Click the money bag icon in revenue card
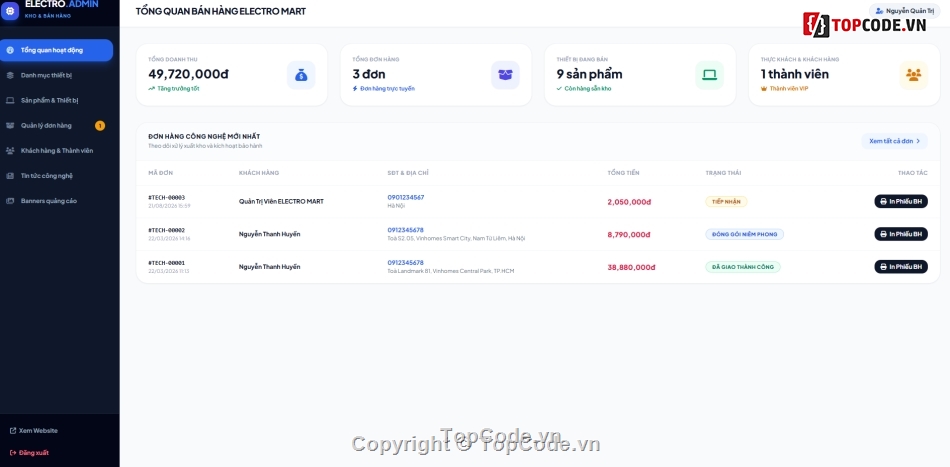950x467 pixels. click(x=301, y=75)
